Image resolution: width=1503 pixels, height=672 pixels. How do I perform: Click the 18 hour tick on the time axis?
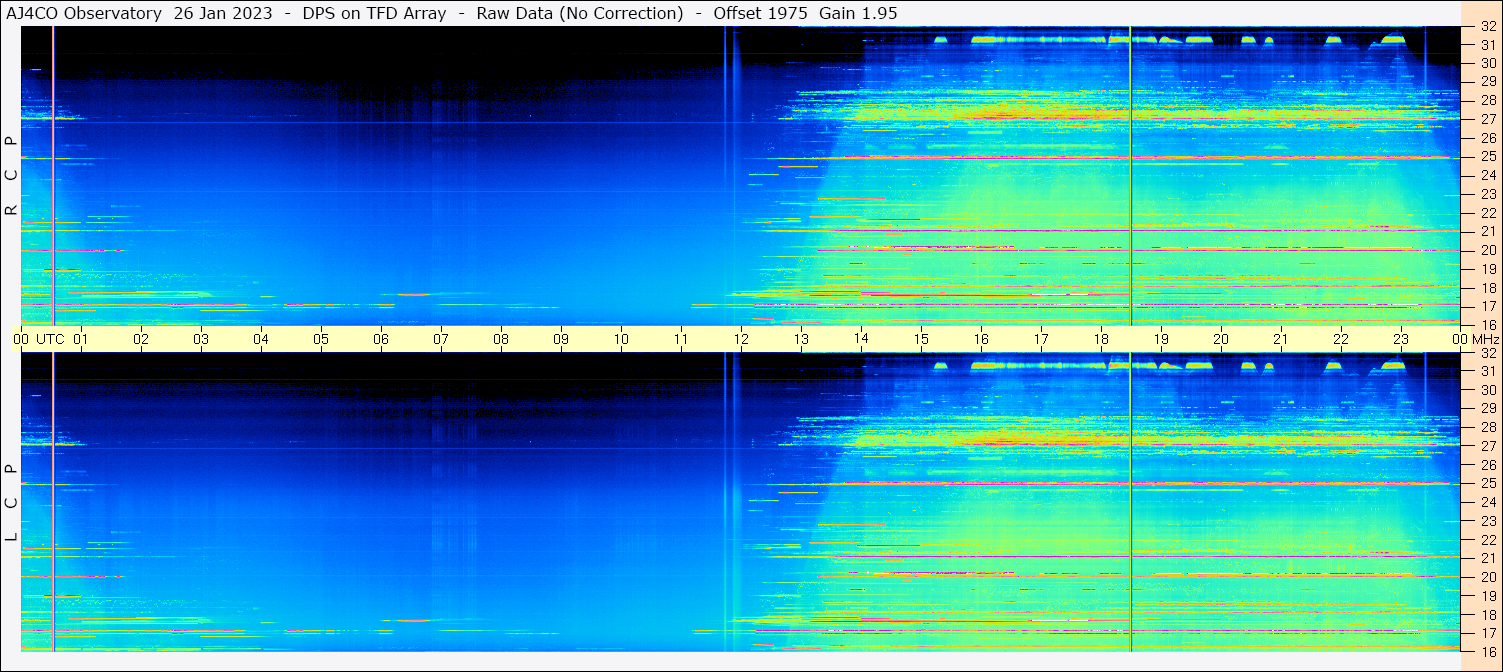coord(1101,339)
